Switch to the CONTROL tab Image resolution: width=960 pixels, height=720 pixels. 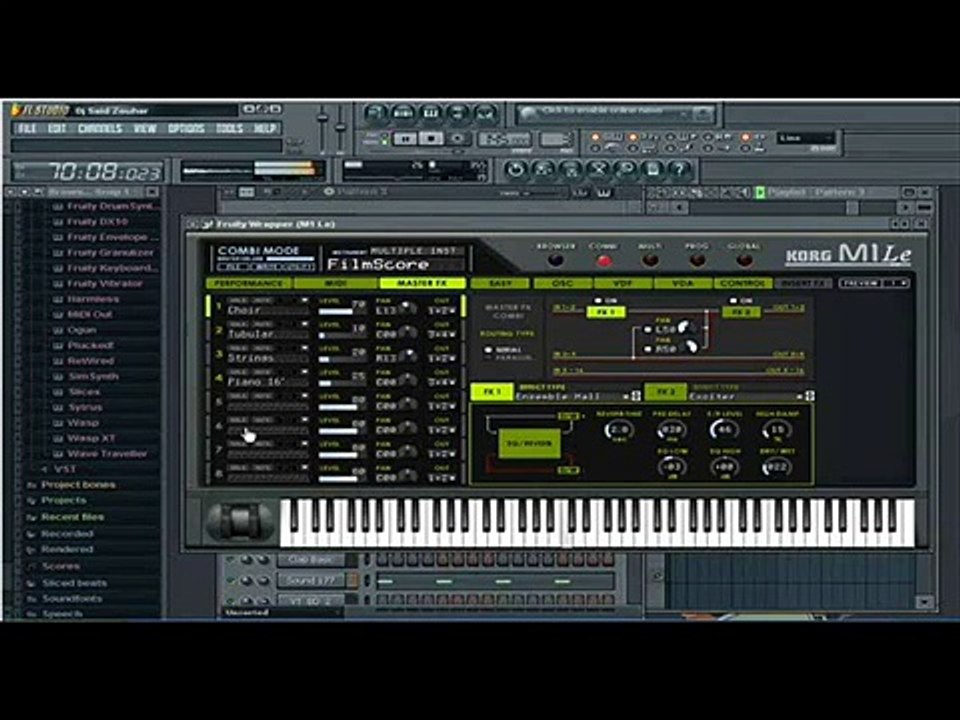743,283
